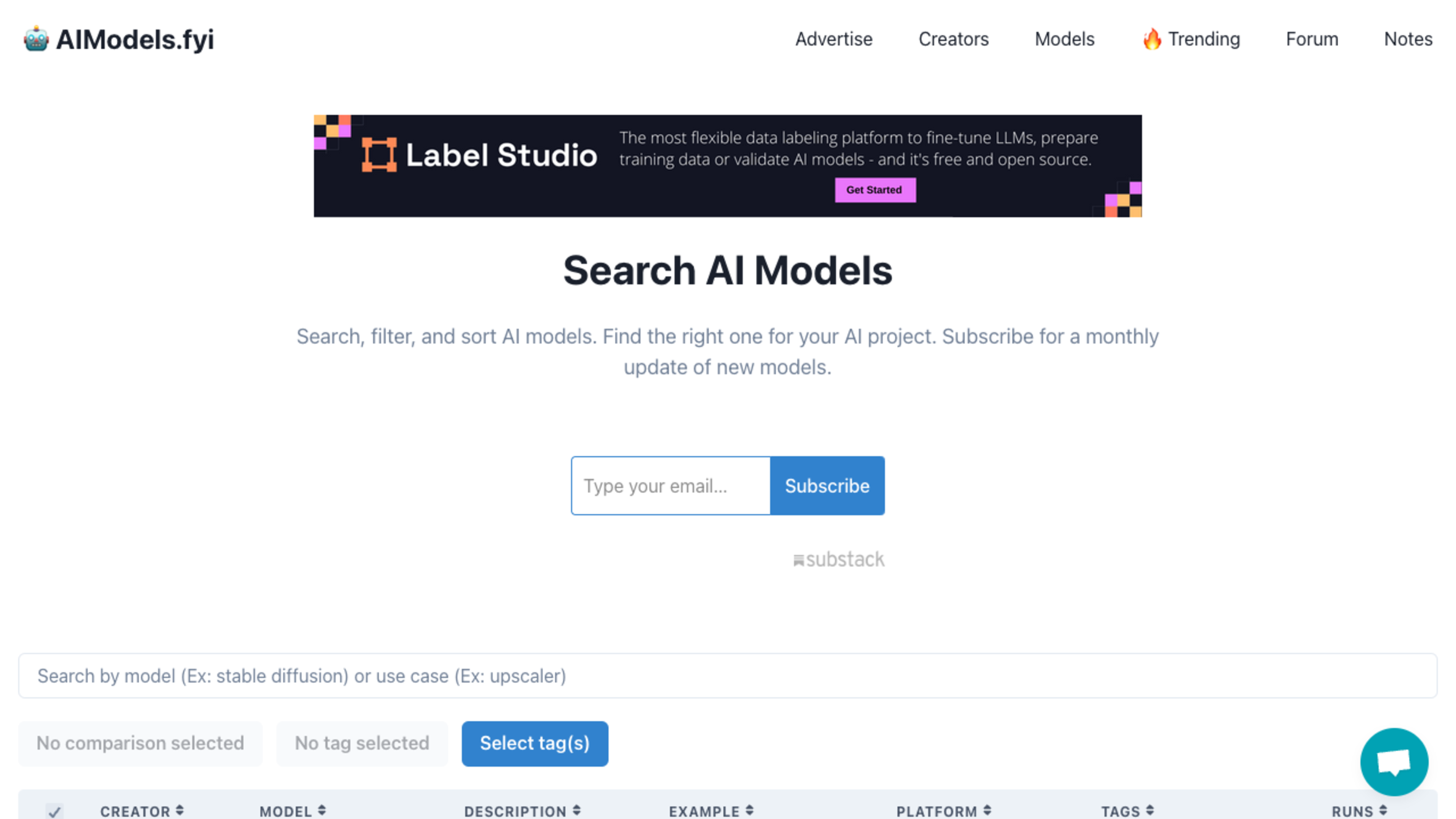The height and width of the screenshot is (819, 1456).
Task: Click the Select tag(s) button
Action: [x=535, y=743]
